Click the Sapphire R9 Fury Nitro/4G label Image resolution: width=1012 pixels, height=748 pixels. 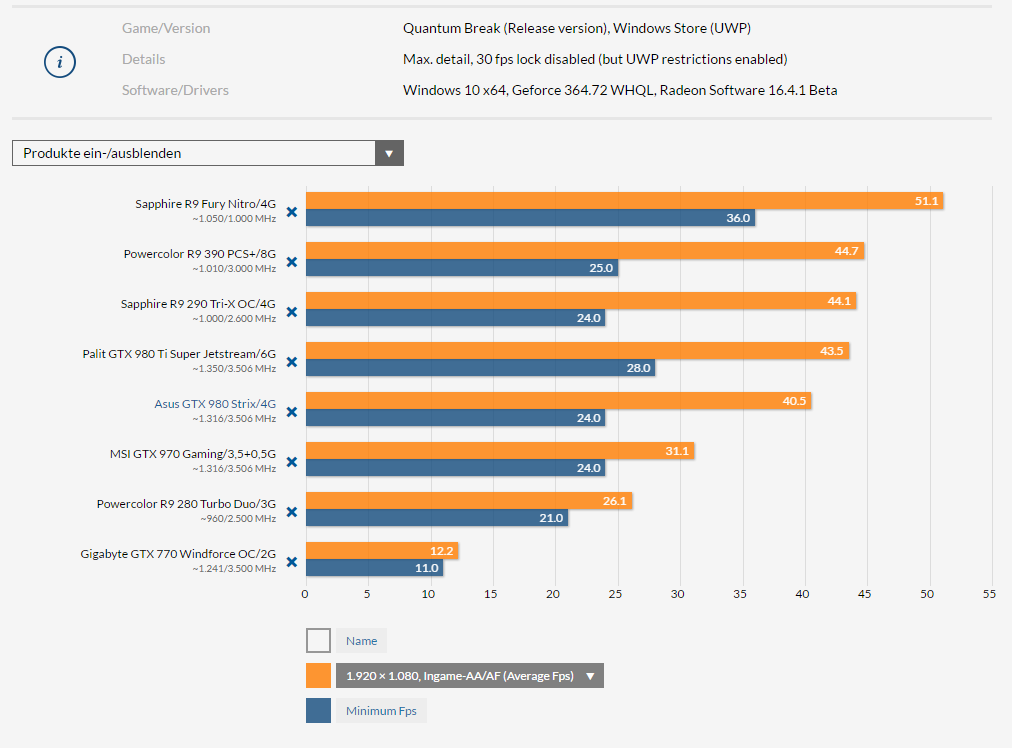point(205,204)
